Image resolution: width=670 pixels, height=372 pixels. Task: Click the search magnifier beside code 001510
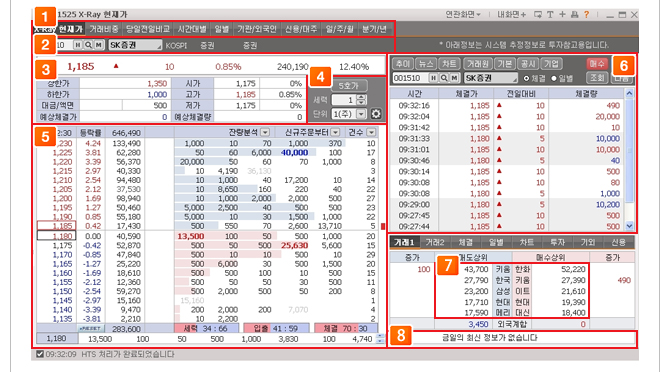(444, 78)
